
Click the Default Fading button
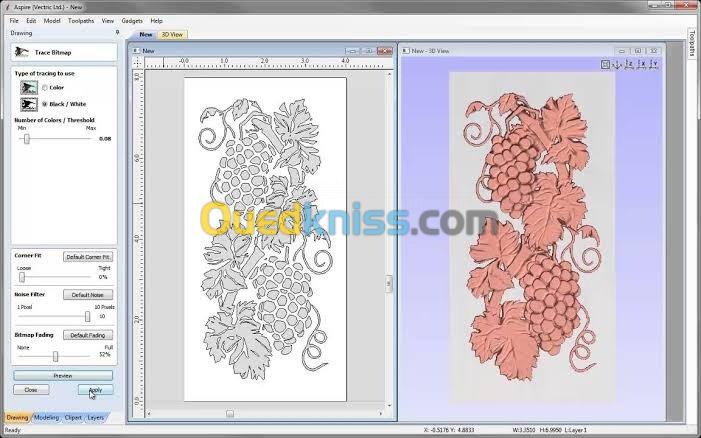pos(88,335)
